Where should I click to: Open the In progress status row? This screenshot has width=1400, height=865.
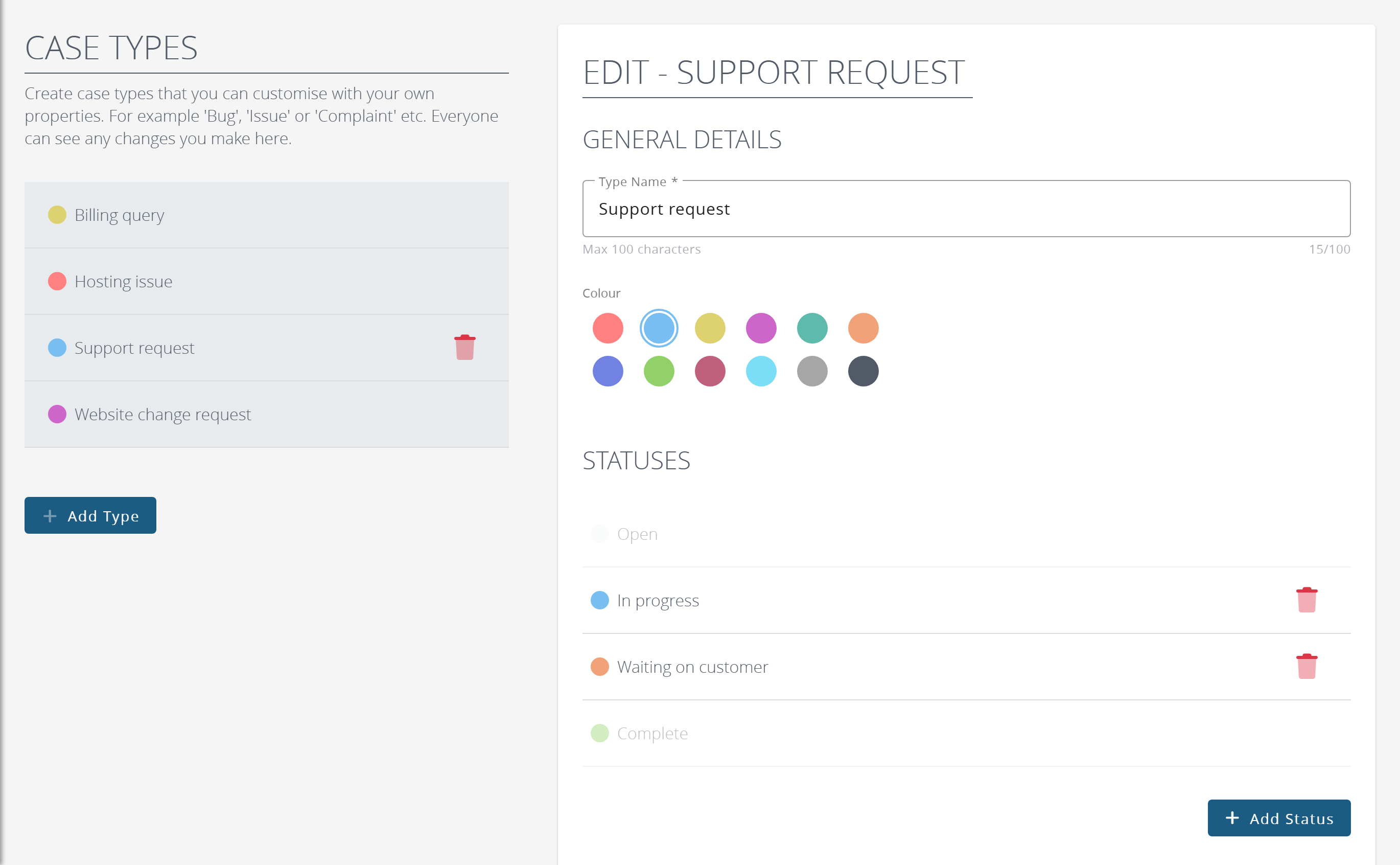[966, 601]
